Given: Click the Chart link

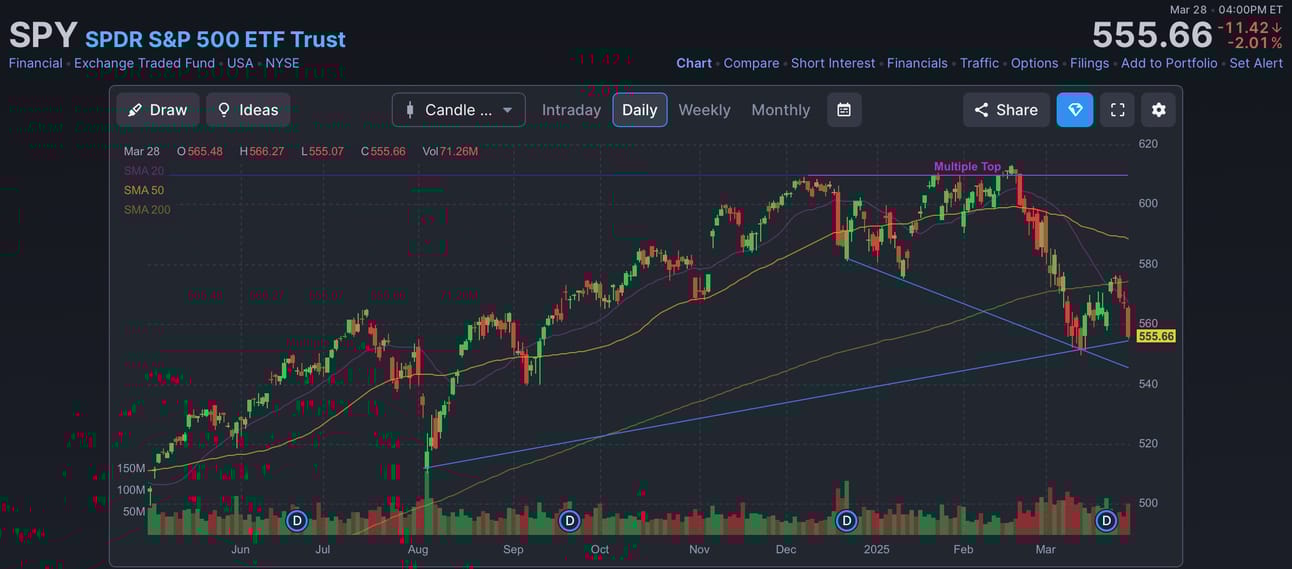Looking at the screenshot, I should [x=694, y=63].
